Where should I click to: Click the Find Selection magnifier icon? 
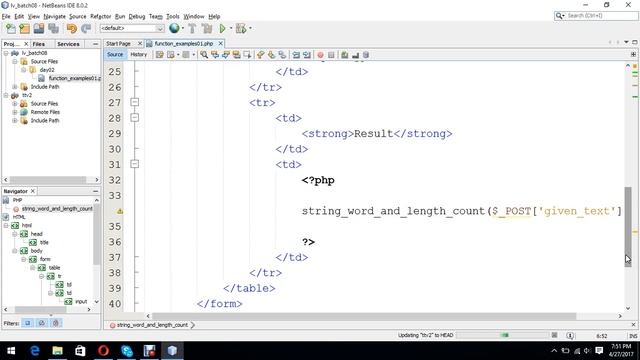(204, 55)
